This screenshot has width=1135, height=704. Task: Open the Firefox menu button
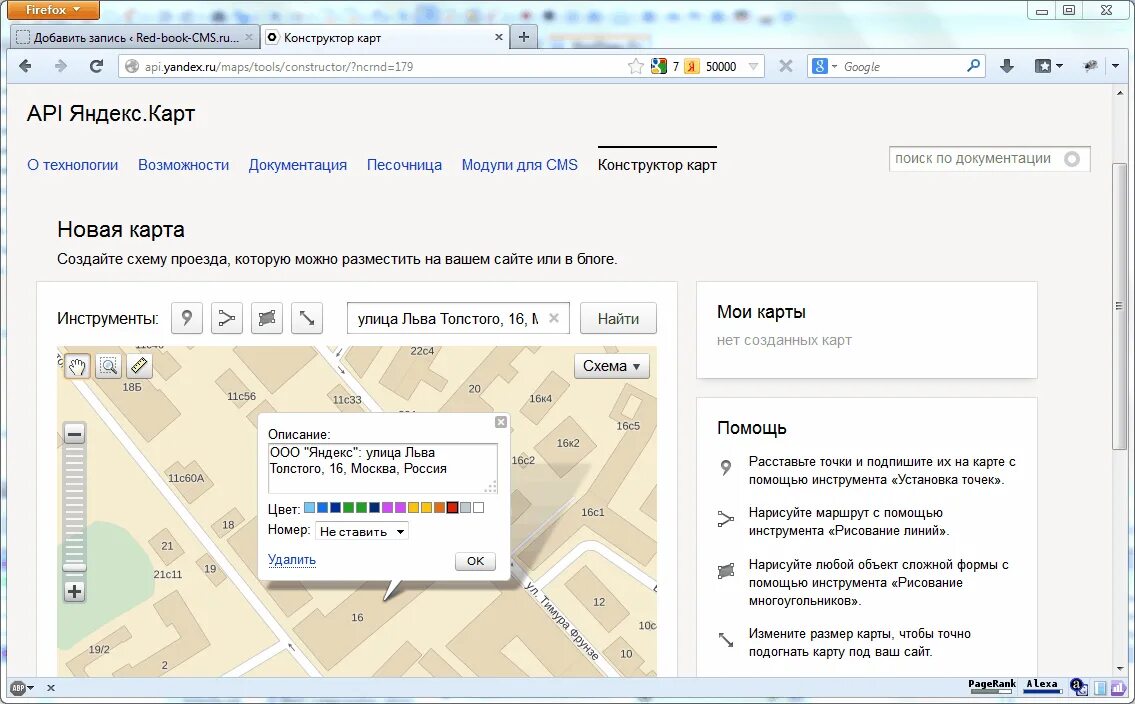pos(53,10)
